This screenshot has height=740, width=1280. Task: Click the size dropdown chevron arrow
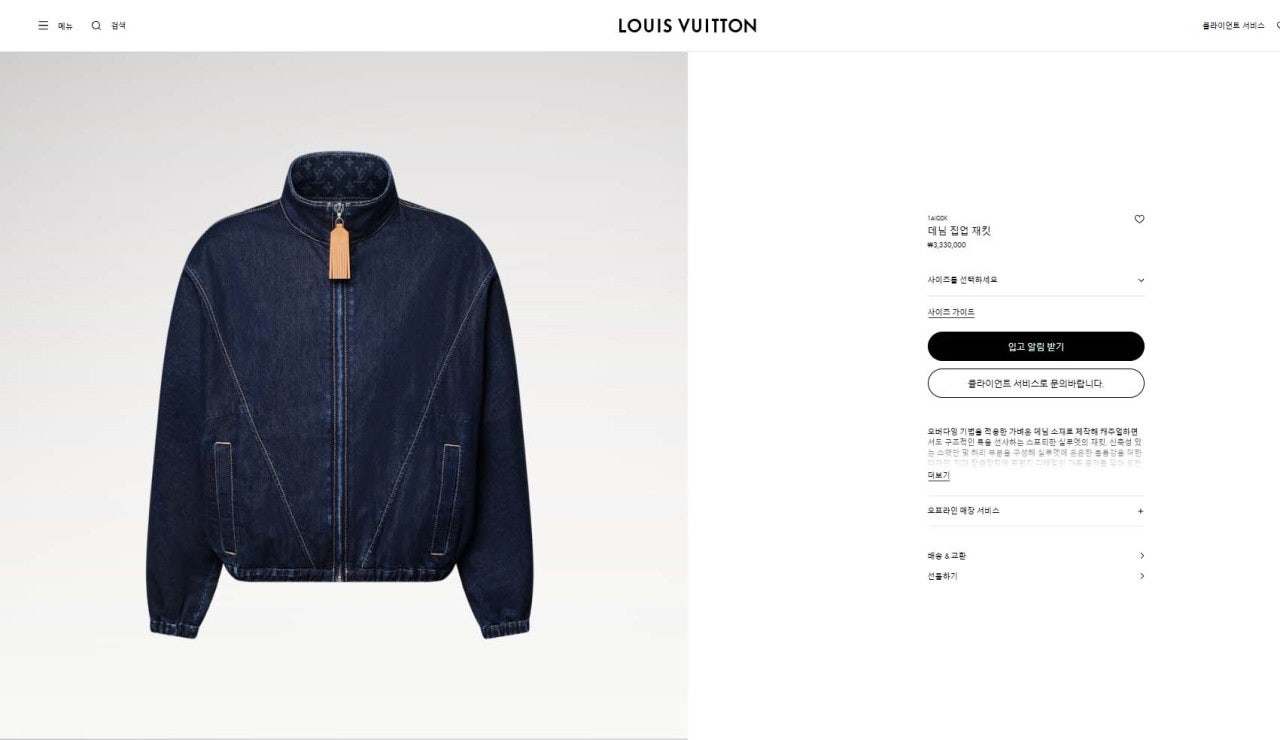(1141, 281)
